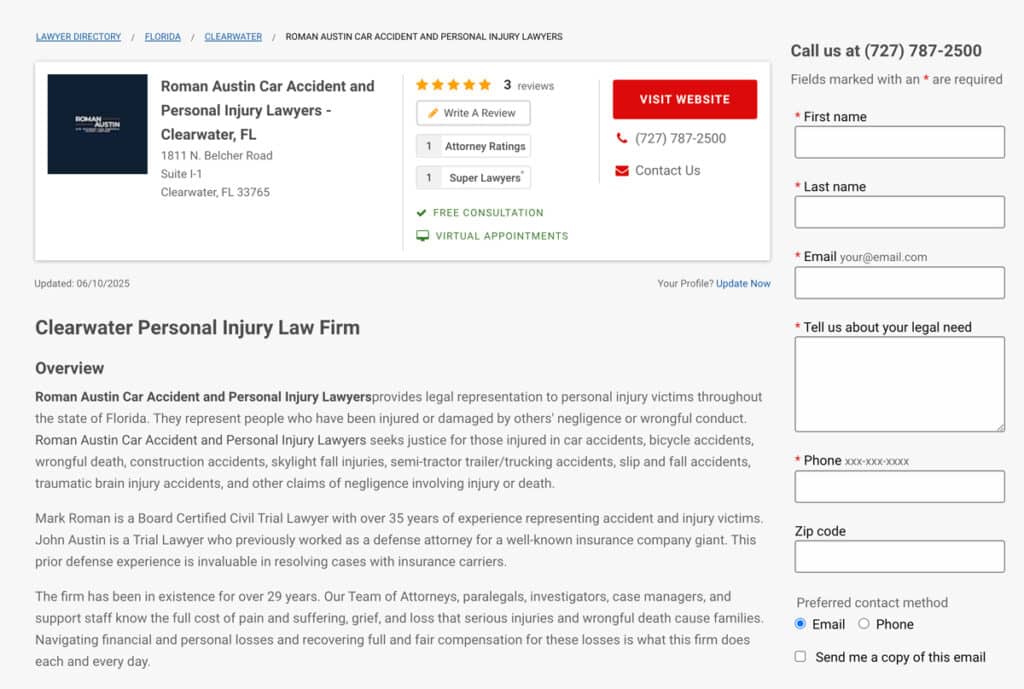Open the Clearwater breadcrumb link
Screen dimensions: 1024x689
pos(233,37)
